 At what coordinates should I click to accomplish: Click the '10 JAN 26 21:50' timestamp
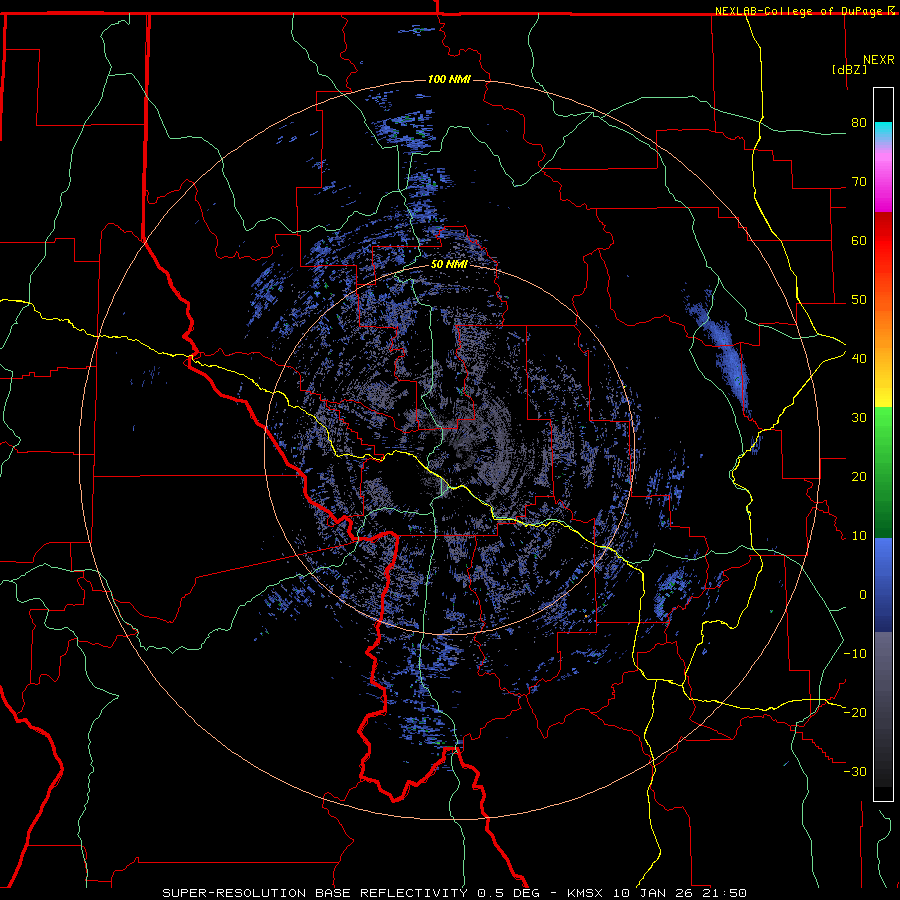(x=680, y=893)
